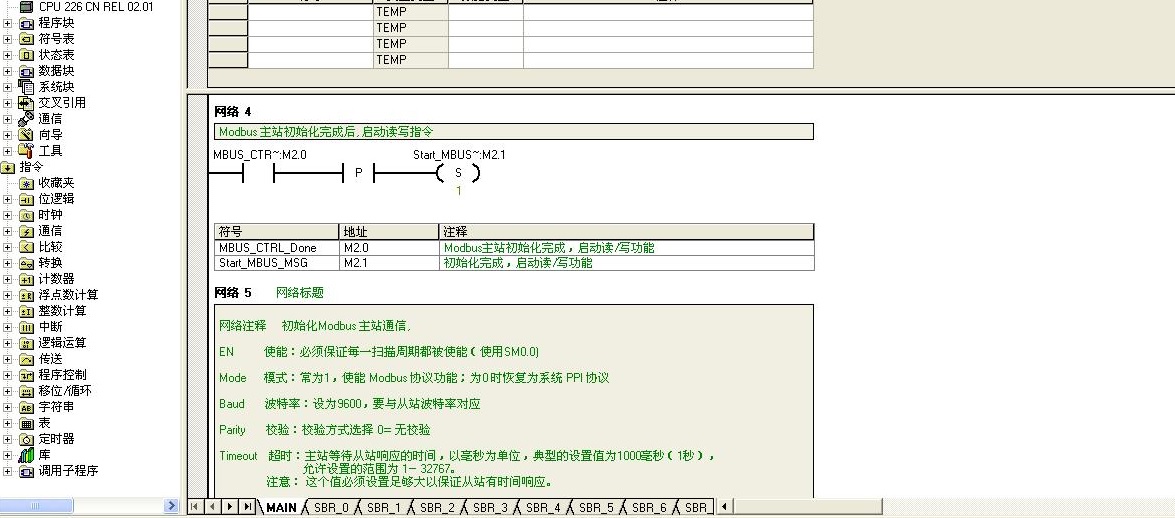Click the 网络标题 title of Network 5
This screenshot has height=518, width=1175.
click(x=300, y=292)
